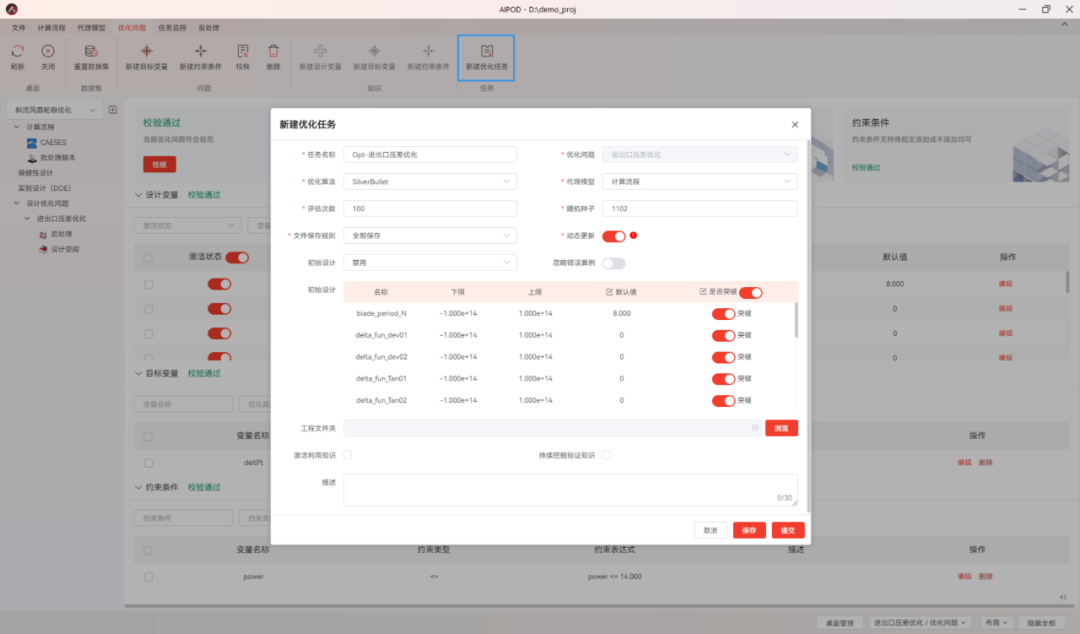The image size is (1080, 634).
Task: Click inside the 描述 description text area
Action: (x=570, y=489)
